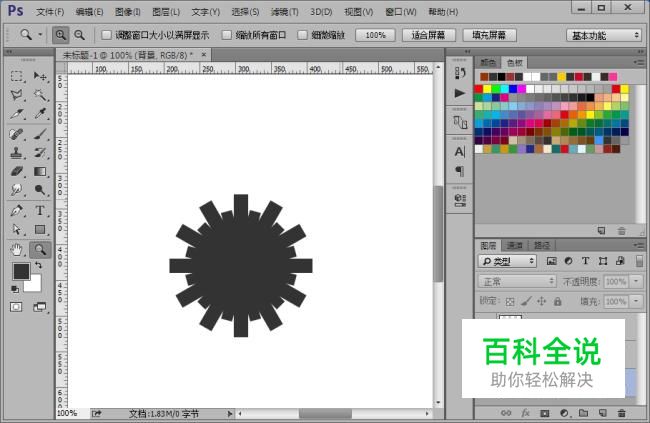
Task: Open the Character panel icon
Action: (460, 152)
